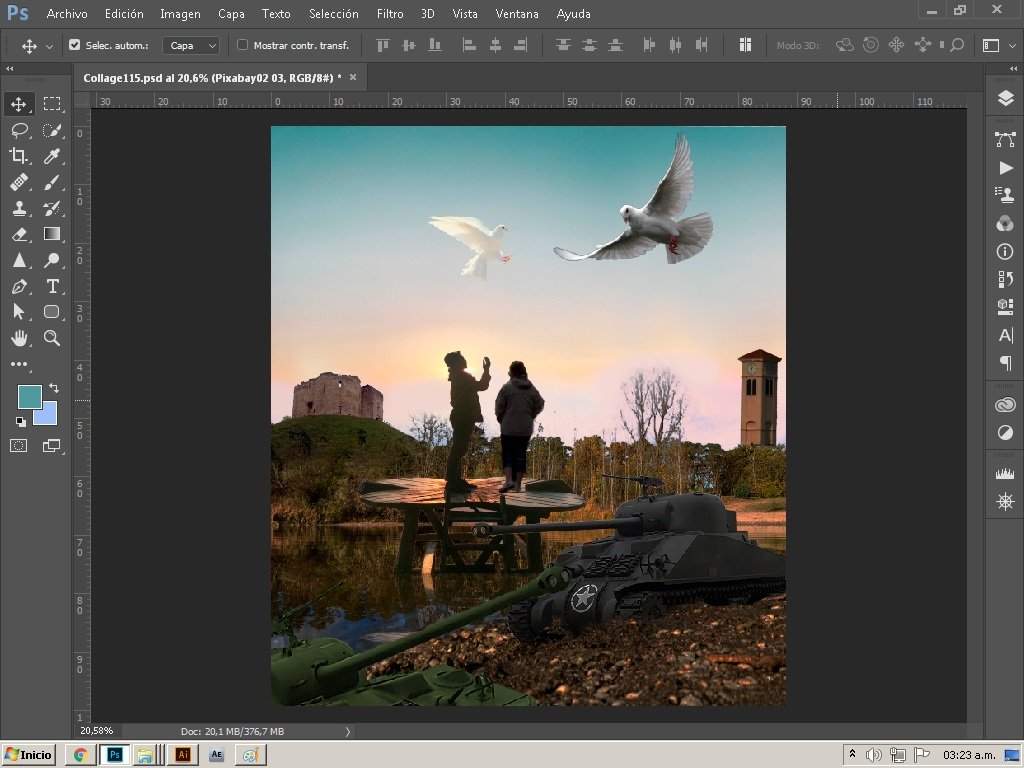Show hidden system tray icons
Viewport: 1024px width, 768px height.
pos(852,754)
